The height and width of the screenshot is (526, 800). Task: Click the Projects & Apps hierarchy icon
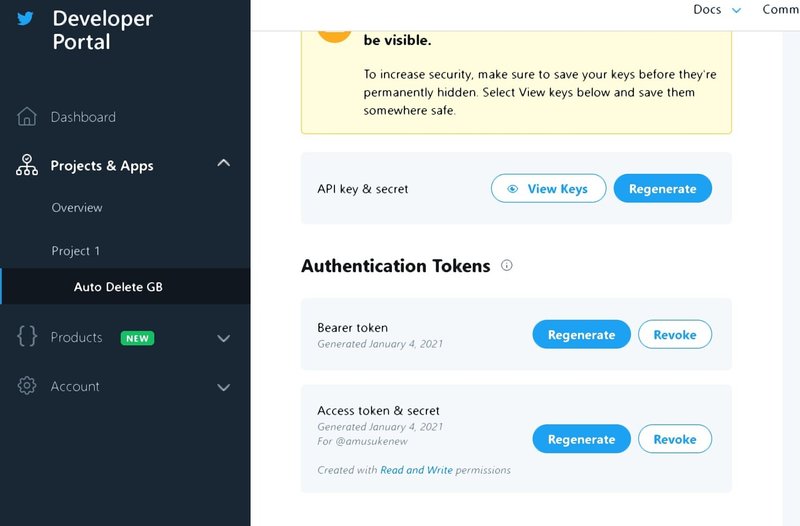pyautogui.click(x=27, y=166)
